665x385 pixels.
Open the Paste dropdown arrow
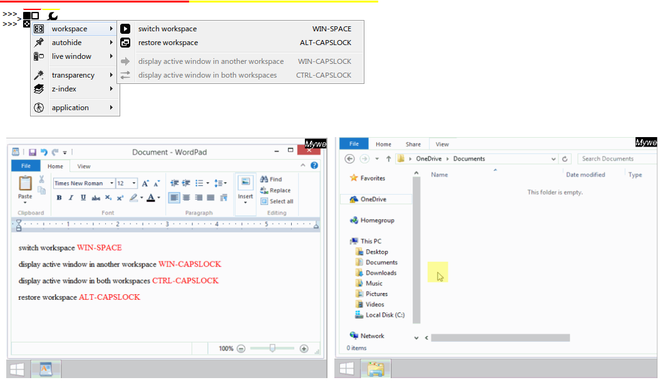[25, 202]
